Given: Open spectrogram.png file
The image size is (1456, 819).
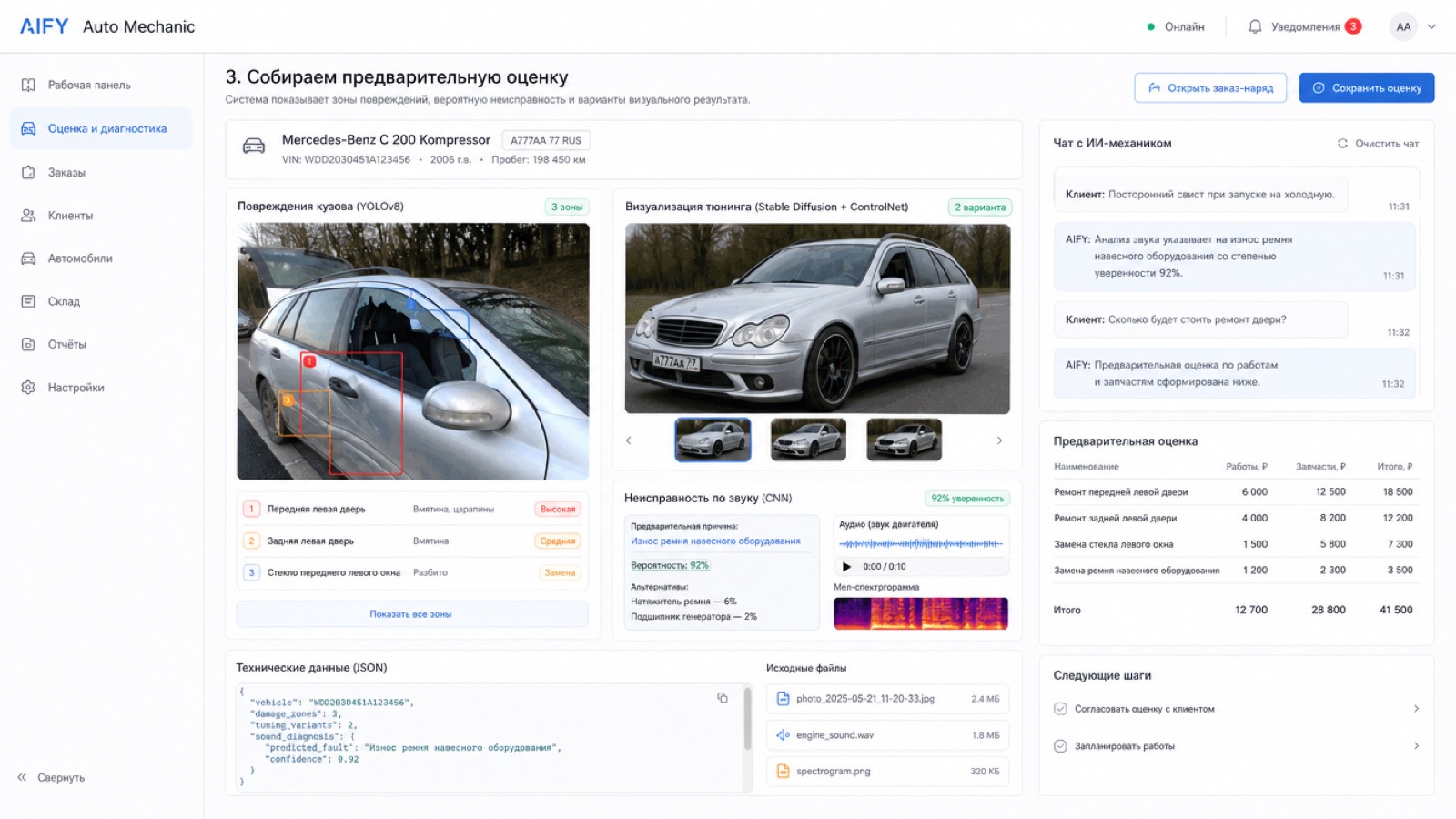Looking at the screenshot, I should [x=887, y=771].
